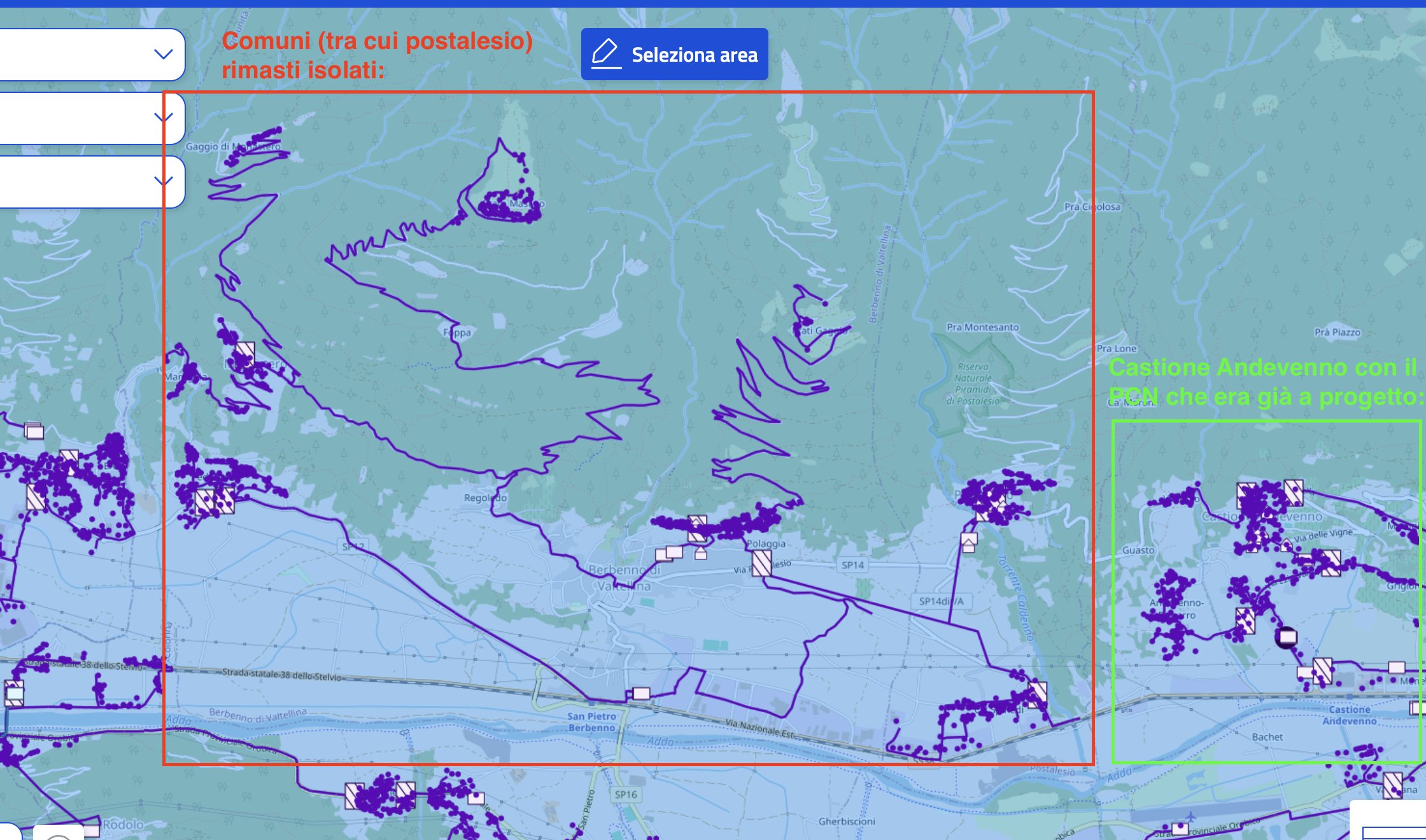Click the Castione Andevenno station label

(1350, 715)
